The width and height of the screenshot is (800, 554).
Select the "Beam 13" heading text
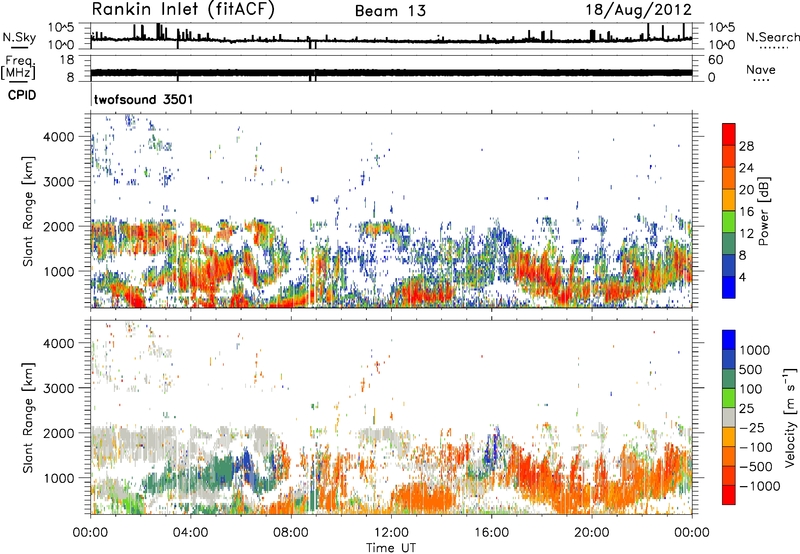390,11
